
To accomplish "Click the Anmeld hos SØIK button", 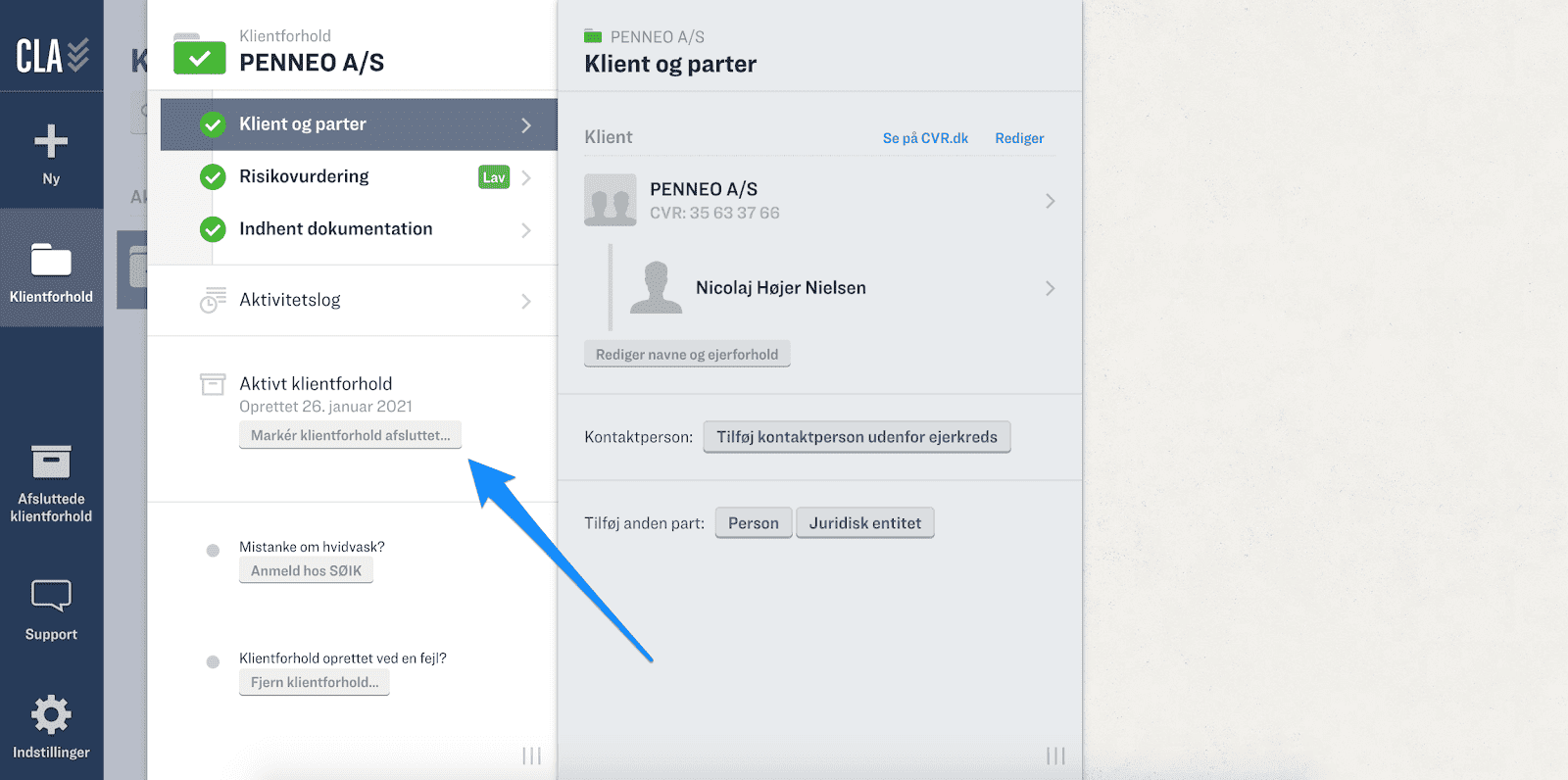I will coord(306,570).
